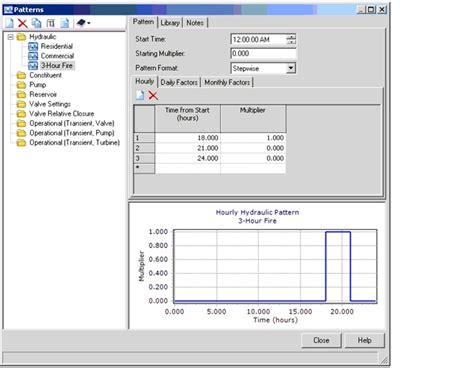Minimize the Patterns window
474x368 pixels.
point(361,10)
